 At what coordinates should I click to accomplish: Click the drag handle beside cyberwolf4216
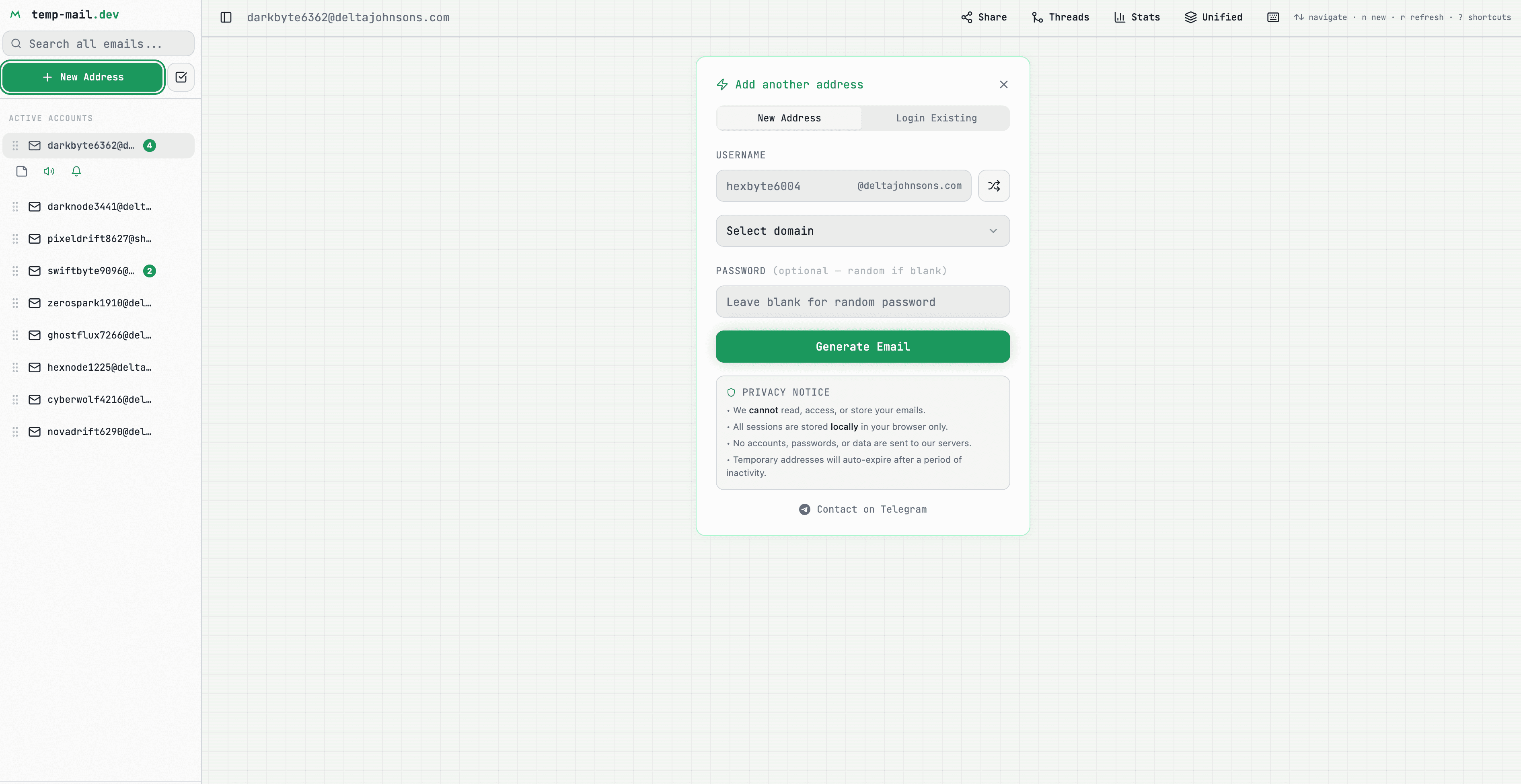point(15,400)
